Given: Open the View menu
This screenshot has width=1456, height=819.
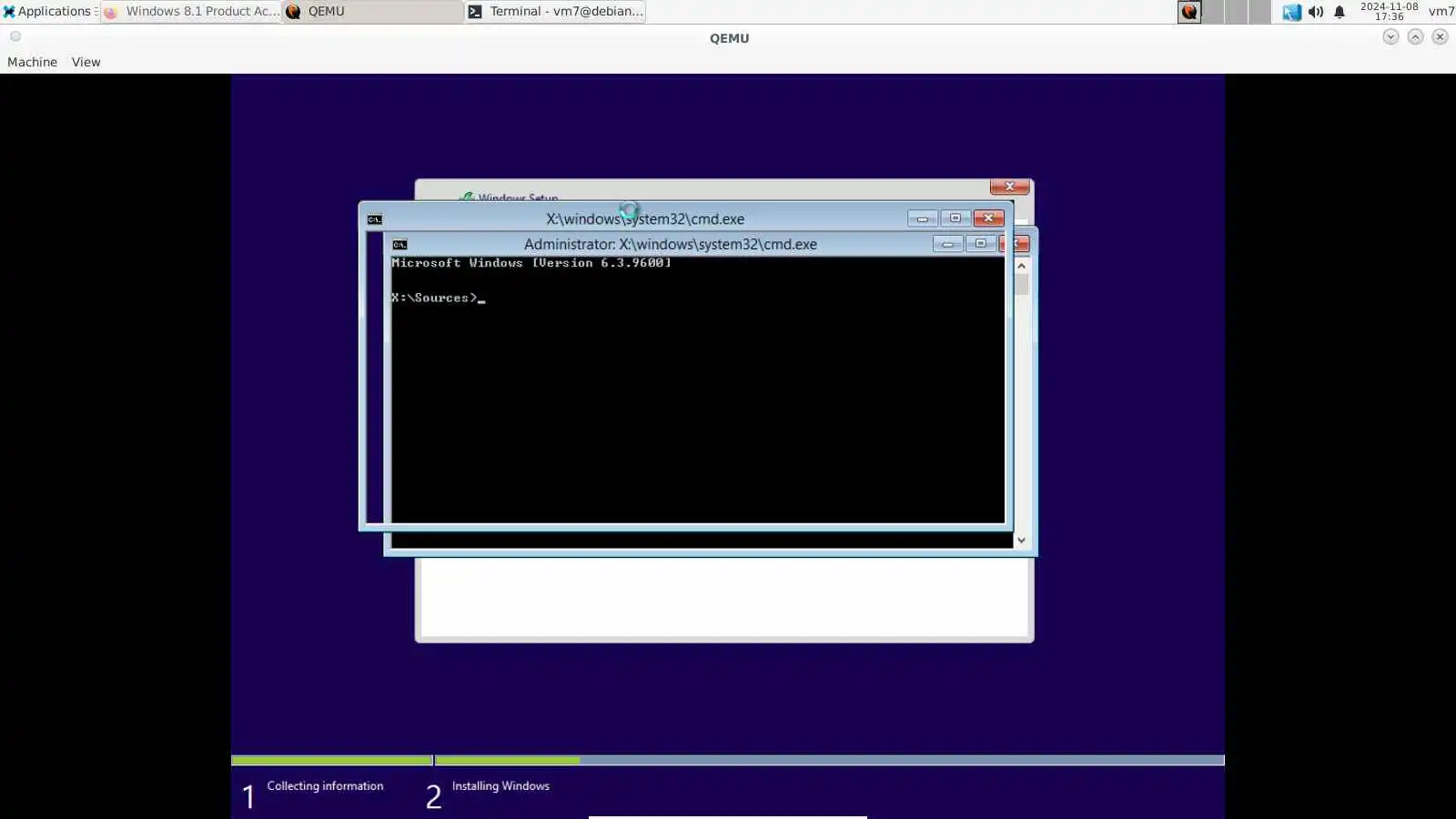Looking at the screenshot, I should point(86,62).
